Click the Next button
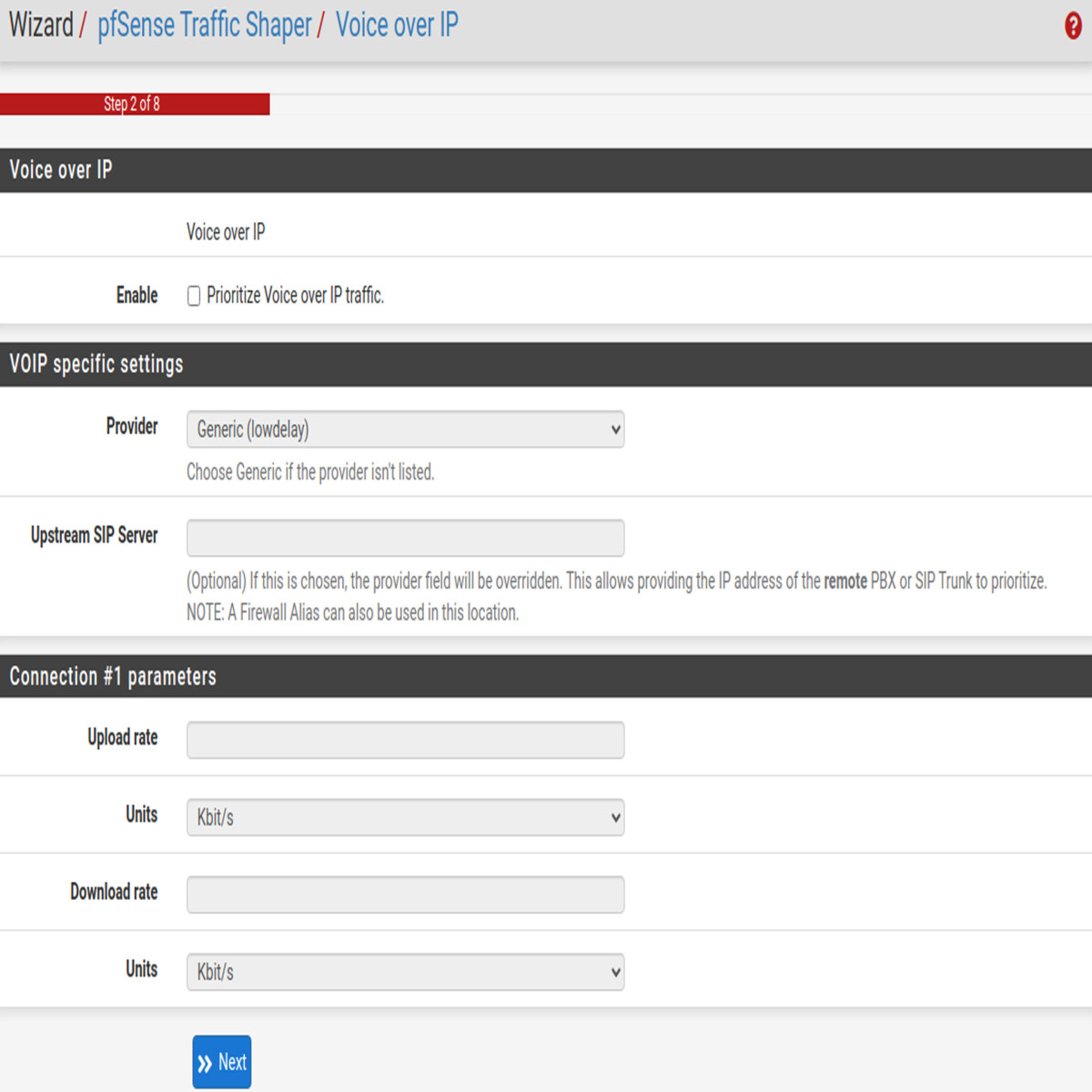The height and width of the screenshot is (1092, 1092). [x=222, y=1062]
